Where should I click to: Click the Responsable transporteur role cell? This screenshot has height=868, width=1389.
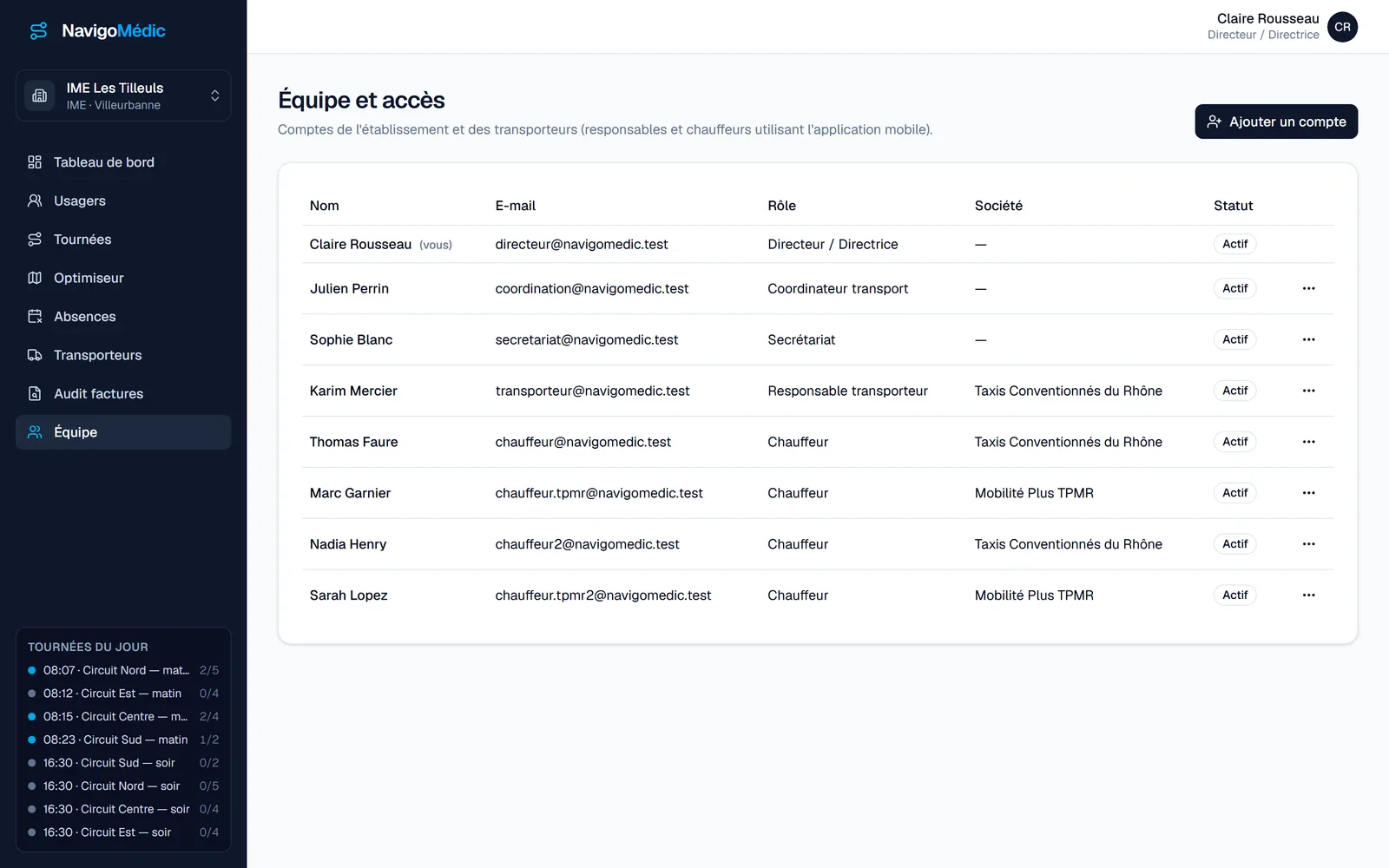[x=847, y=391]
